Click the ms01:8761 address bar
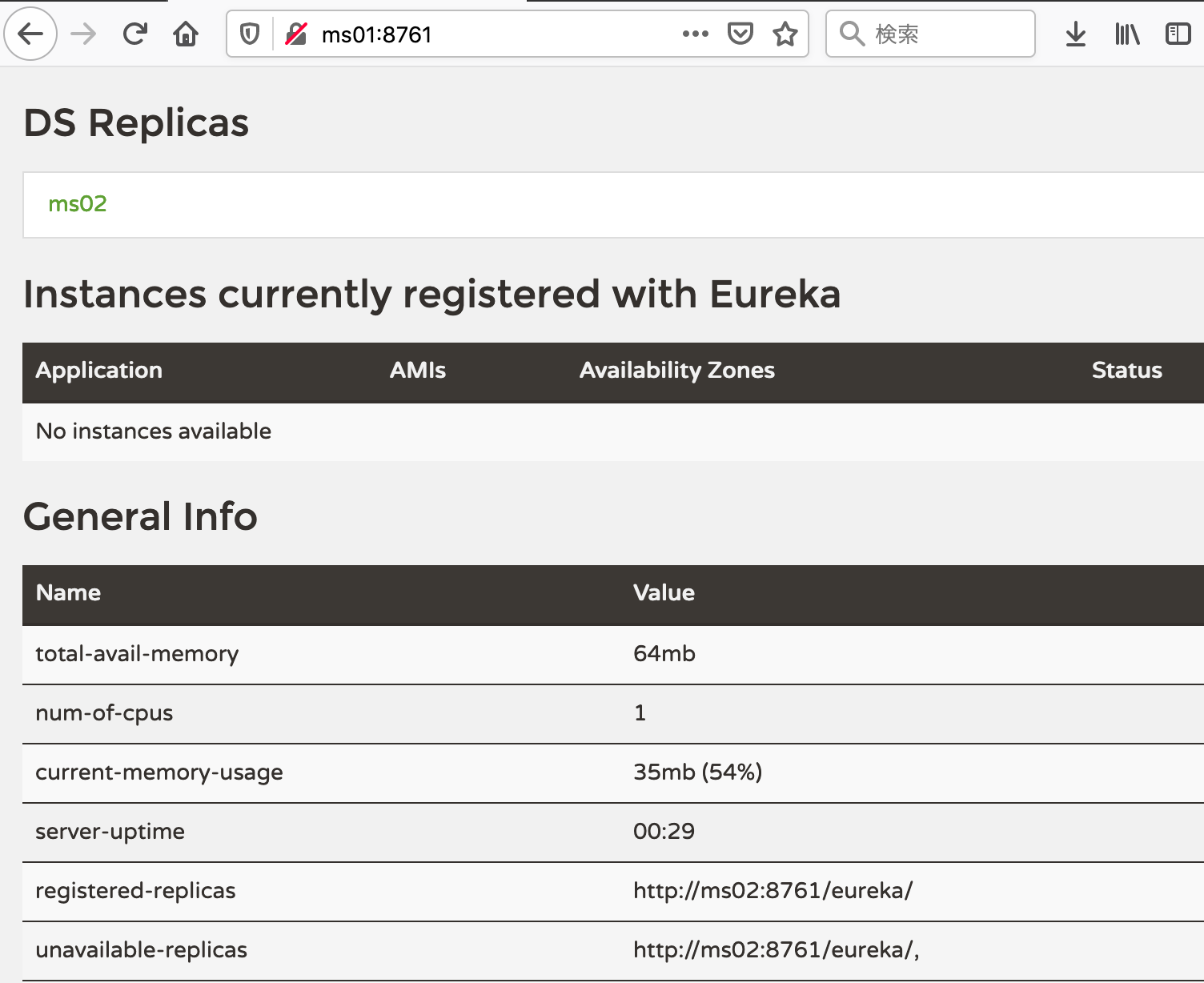Viewport: 1204px width, 983px height. coord(480,34)
